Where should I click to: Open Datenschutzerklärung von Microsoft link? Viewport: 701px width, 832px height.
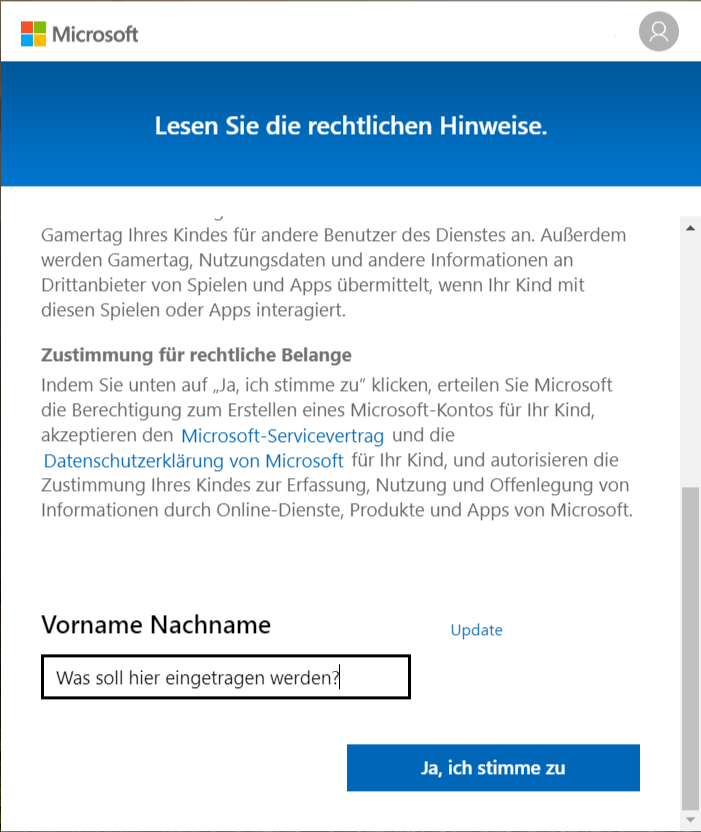194,461
